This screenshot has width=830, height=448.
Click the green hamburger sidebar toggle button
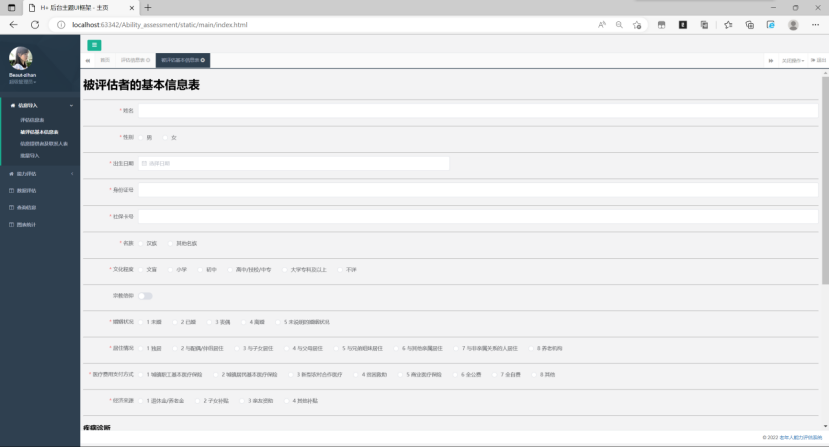(x=94, y=45)
